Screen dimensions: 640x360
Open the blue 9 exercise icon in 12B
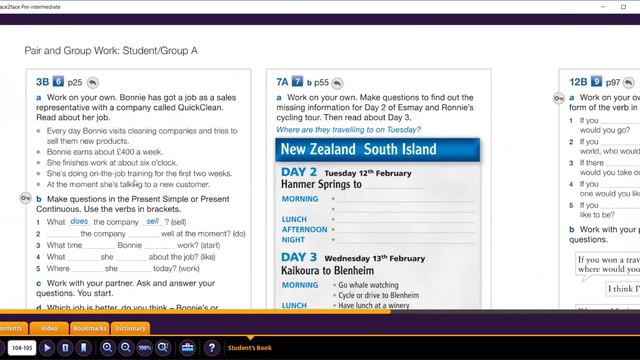(x=596, y=82)
